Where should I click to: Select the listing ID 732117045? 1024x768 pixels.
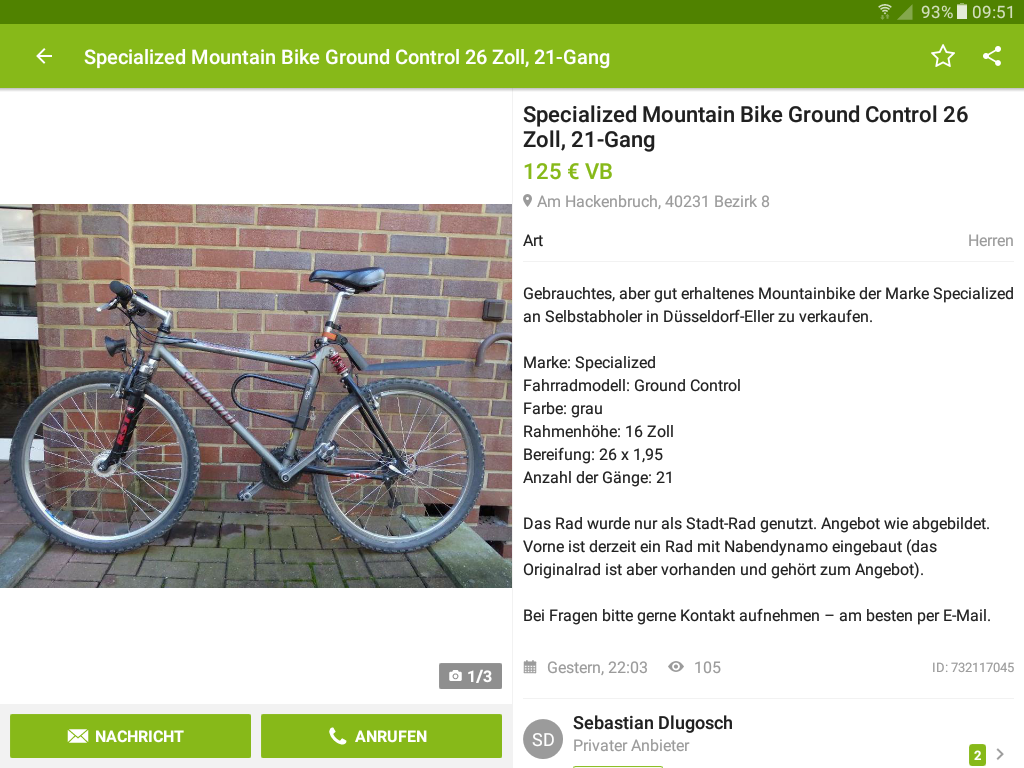(973, 668)
